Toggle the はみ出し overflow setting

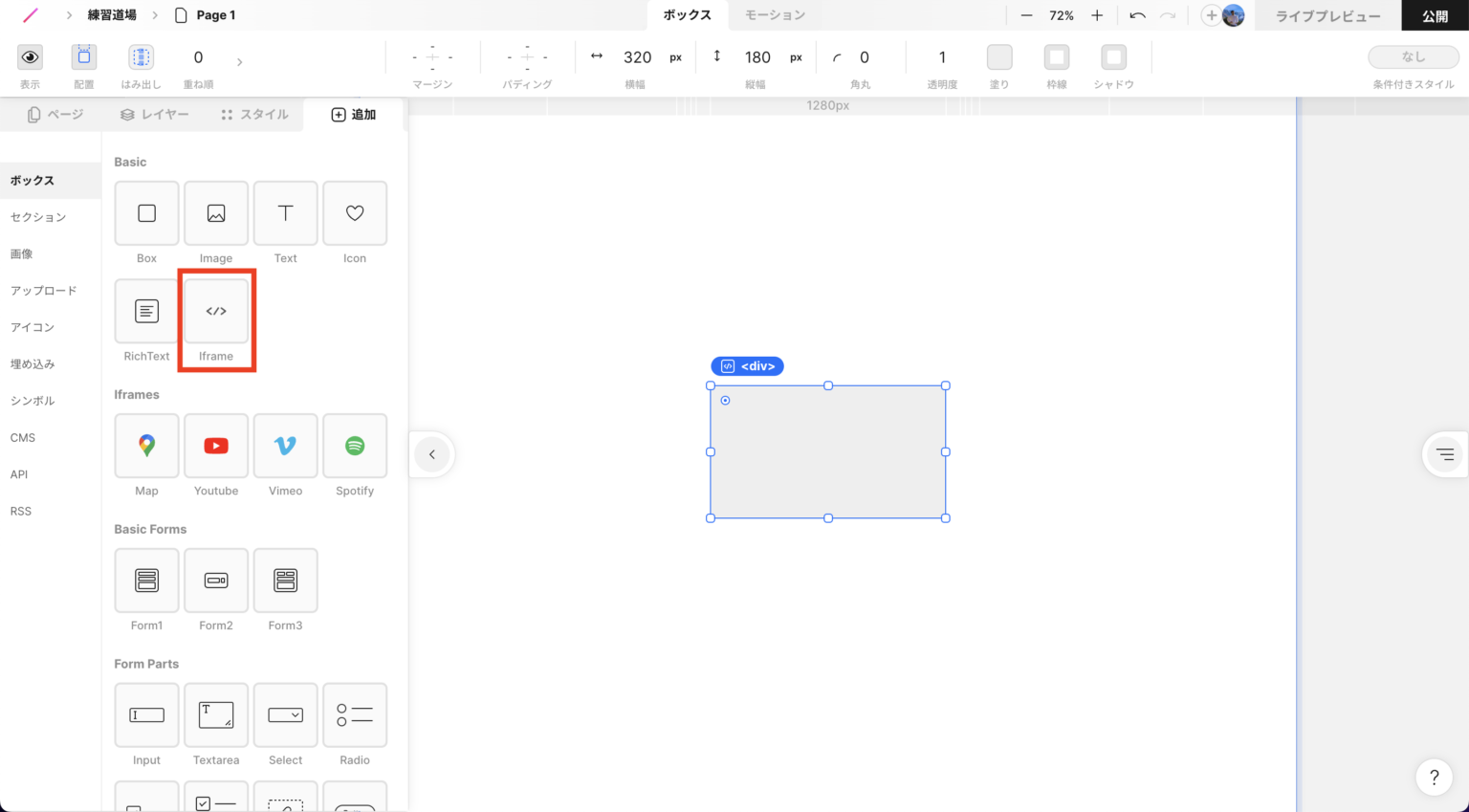point(142,57)
